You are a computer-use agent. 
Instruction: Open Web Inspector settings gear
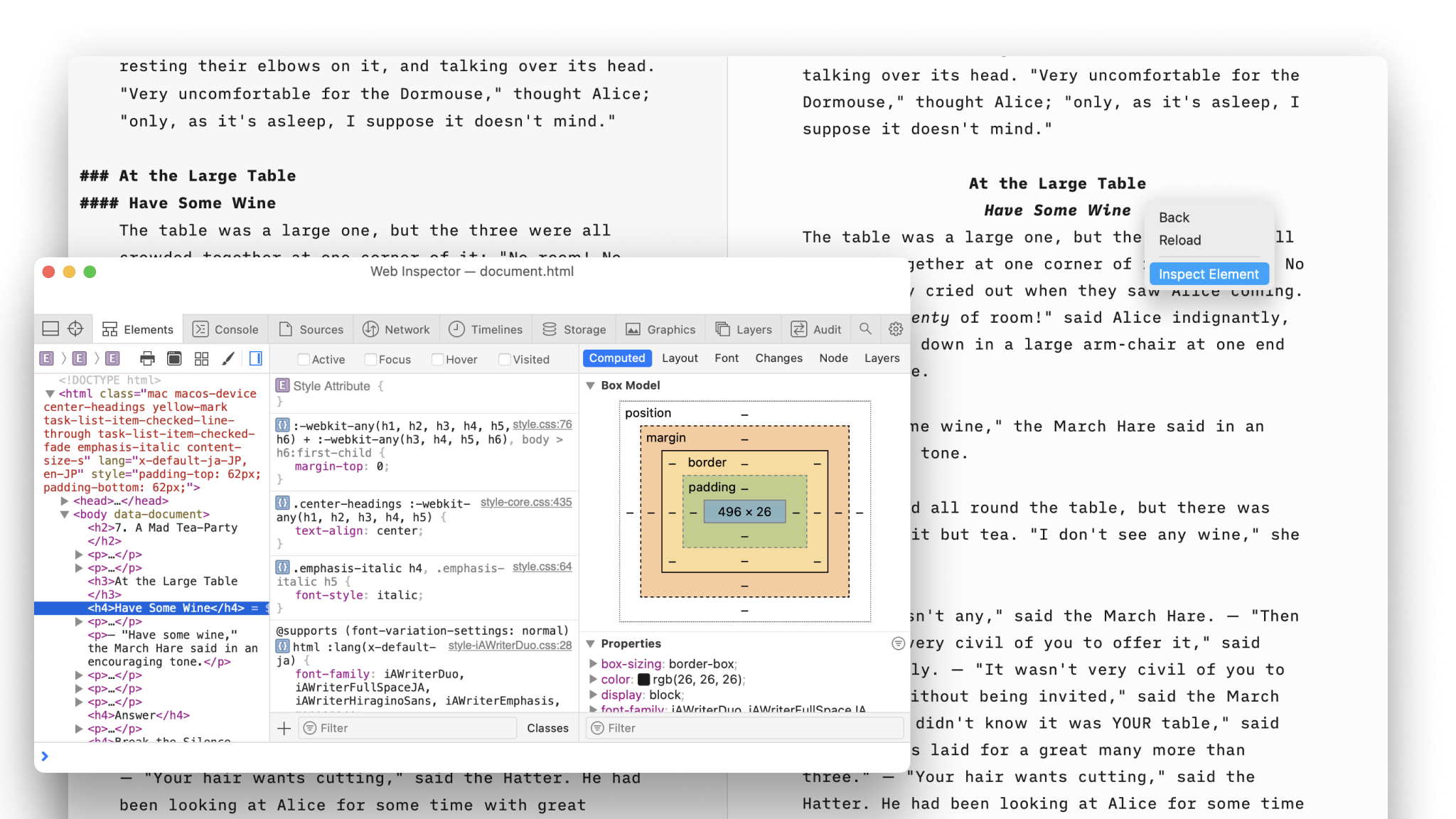coord(896,328)
